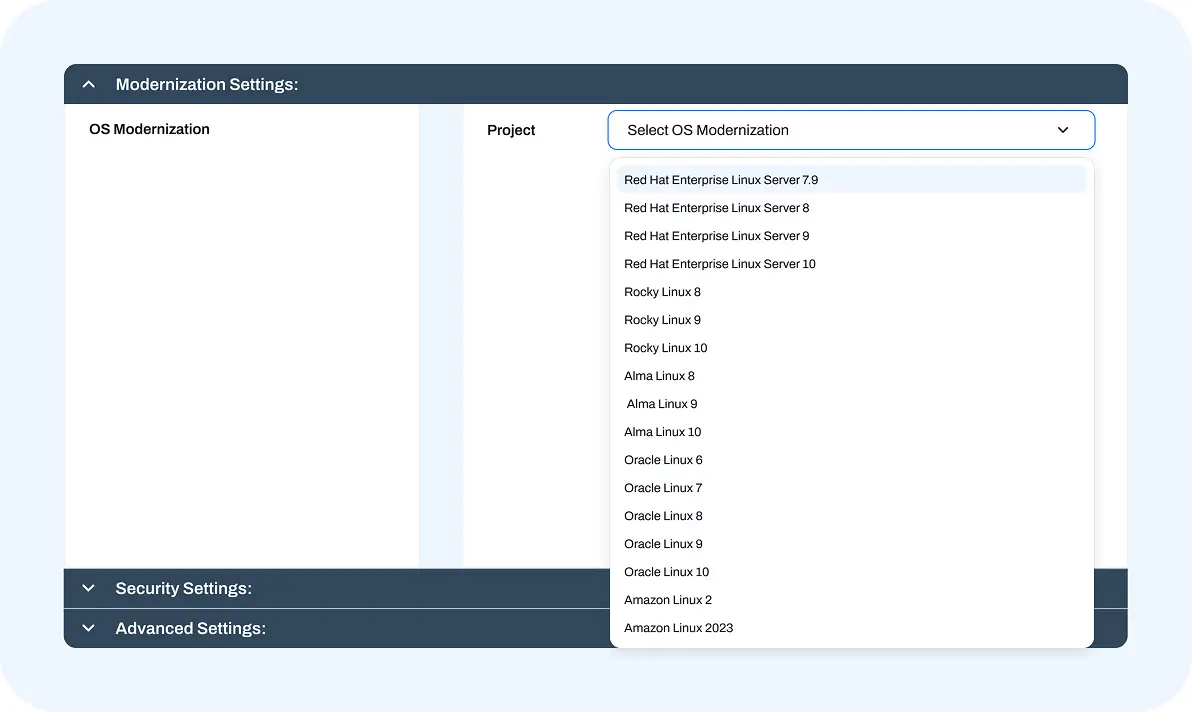Pick Alma Linux 10 from list
Image resolution: width=1192 pixels, height=712 pixels.
tap(851, 432)
